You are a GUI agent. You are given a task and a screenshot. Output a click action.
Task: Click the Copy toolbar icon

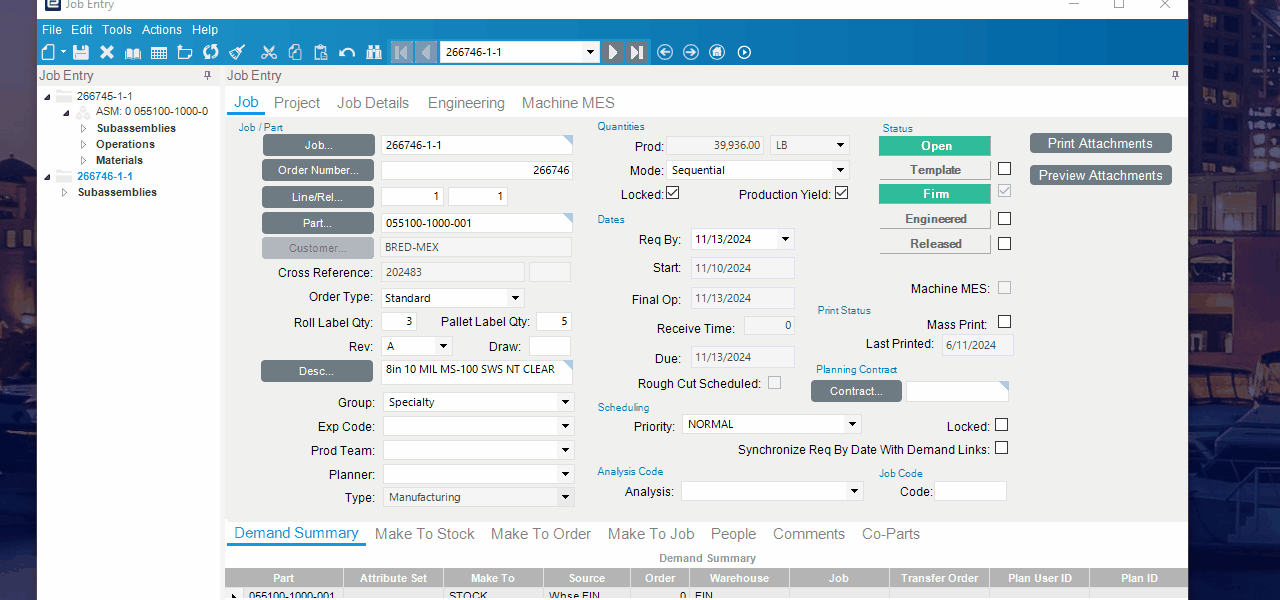tap(295, 52)
